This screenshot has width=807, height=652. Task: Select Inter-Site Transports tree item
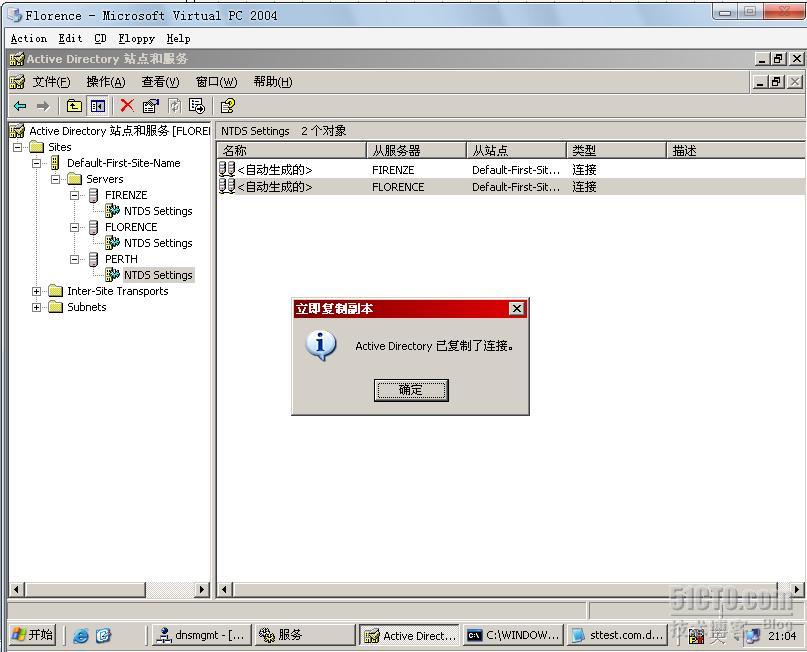pyautogui.click(x=118, y=291)
